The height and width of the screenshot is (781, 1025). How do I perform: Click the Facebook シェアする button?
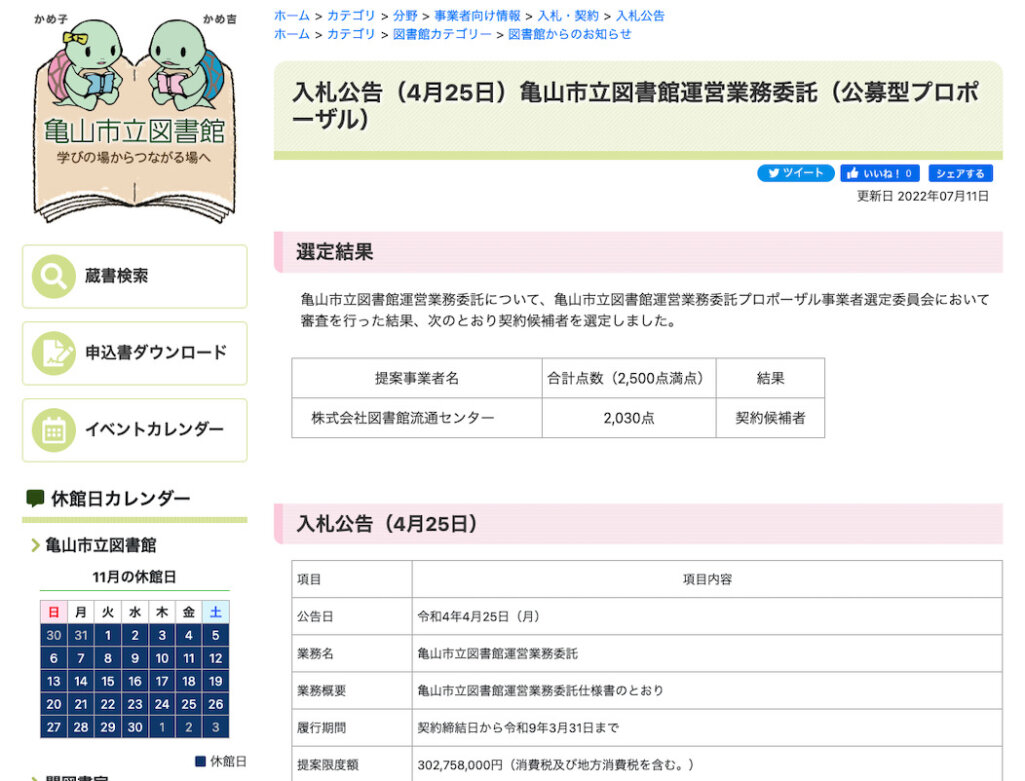(960, 173)
